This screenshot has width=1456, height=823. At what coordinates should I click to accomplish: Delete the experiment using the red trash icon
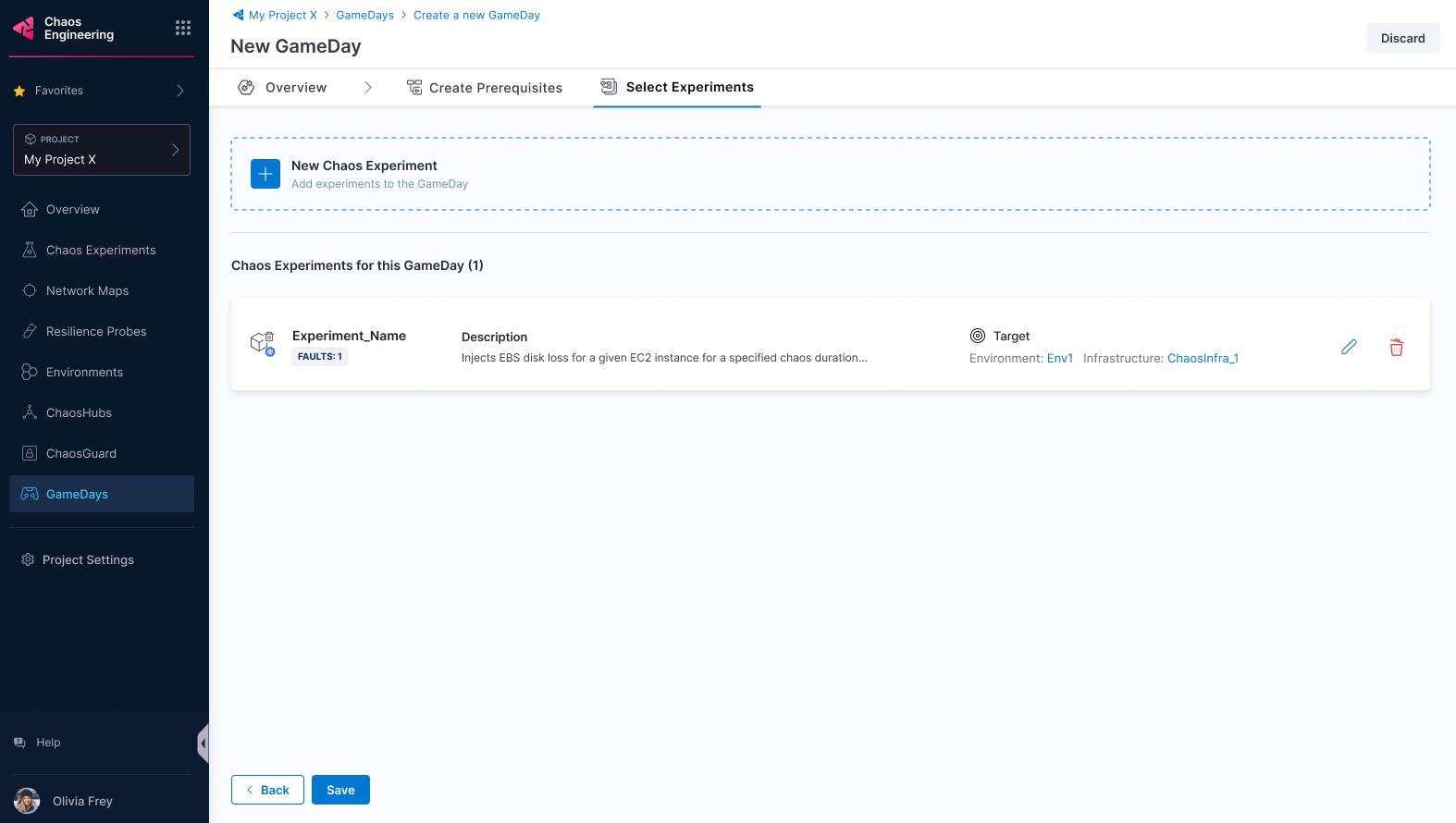(x=1396, y=348)
